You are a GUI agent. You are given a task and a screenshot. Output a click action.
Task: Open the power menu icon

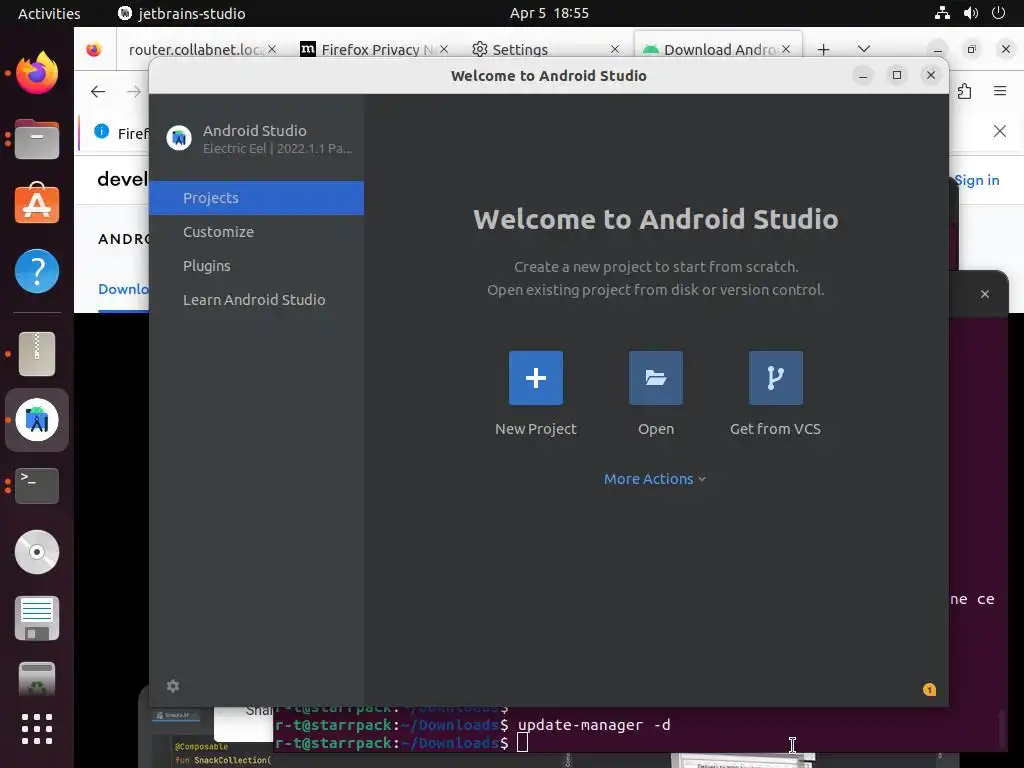999,13
